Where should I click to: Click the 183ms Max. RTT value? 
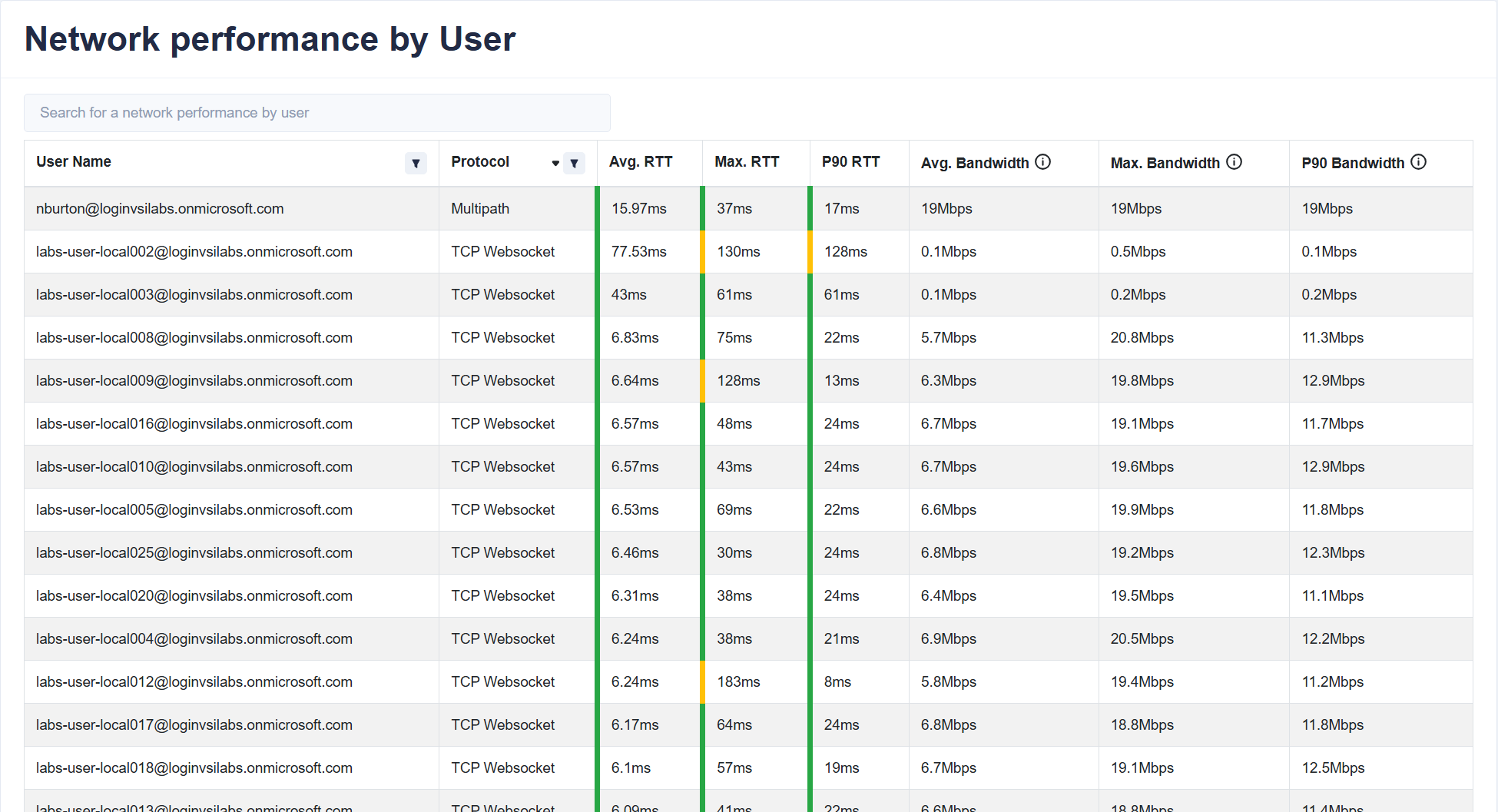point(738,682)
